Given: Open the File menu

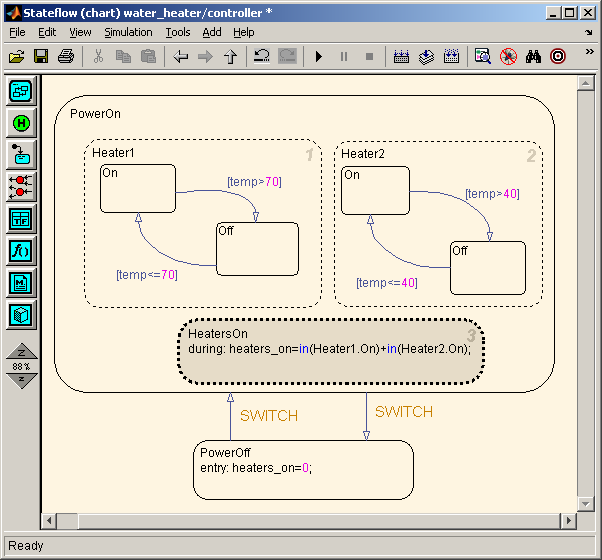Looking at the screenshot, I should [17, 32].
